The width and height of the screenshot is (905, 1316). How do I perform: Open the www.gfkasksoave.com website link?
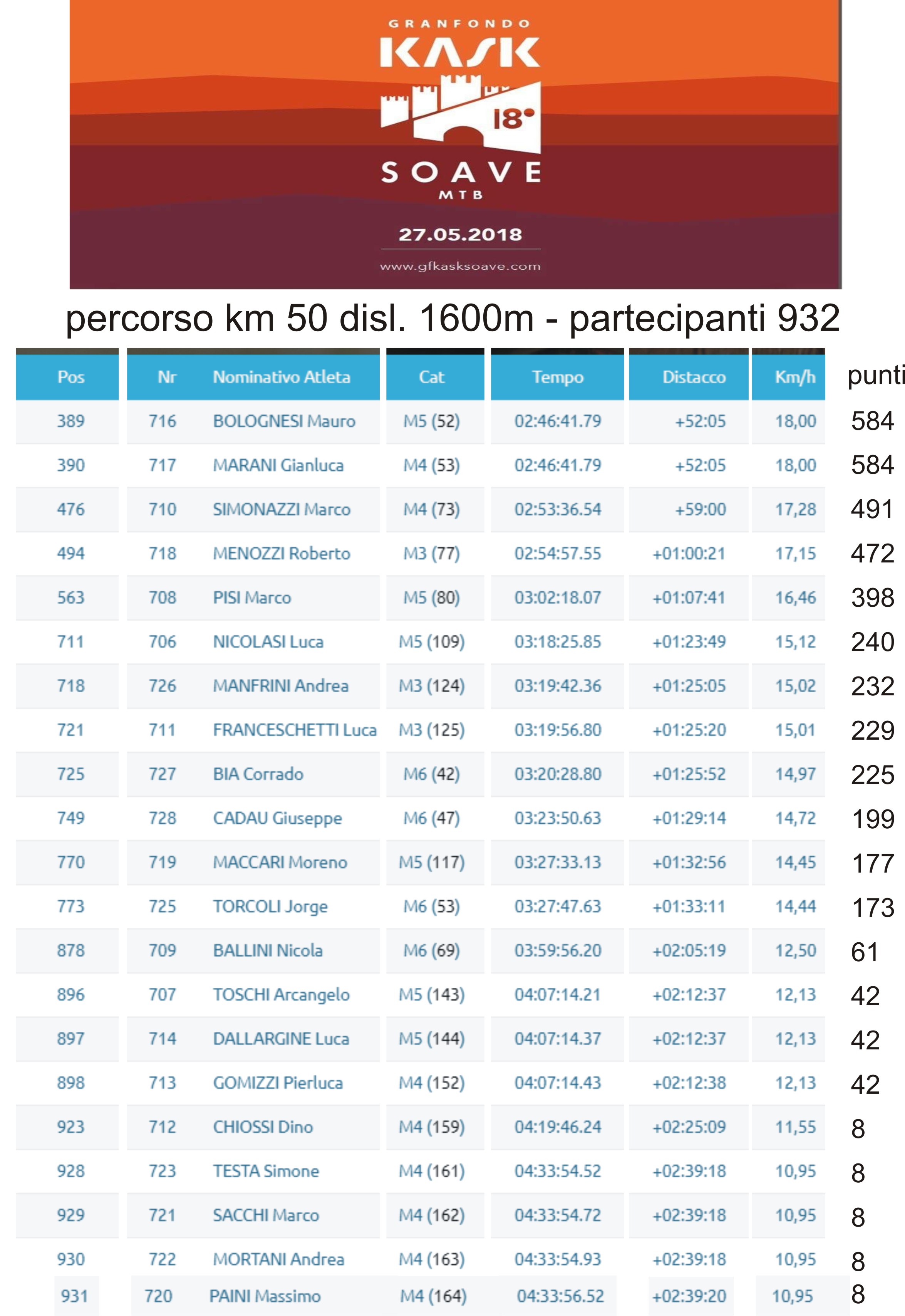pos(461,266)
